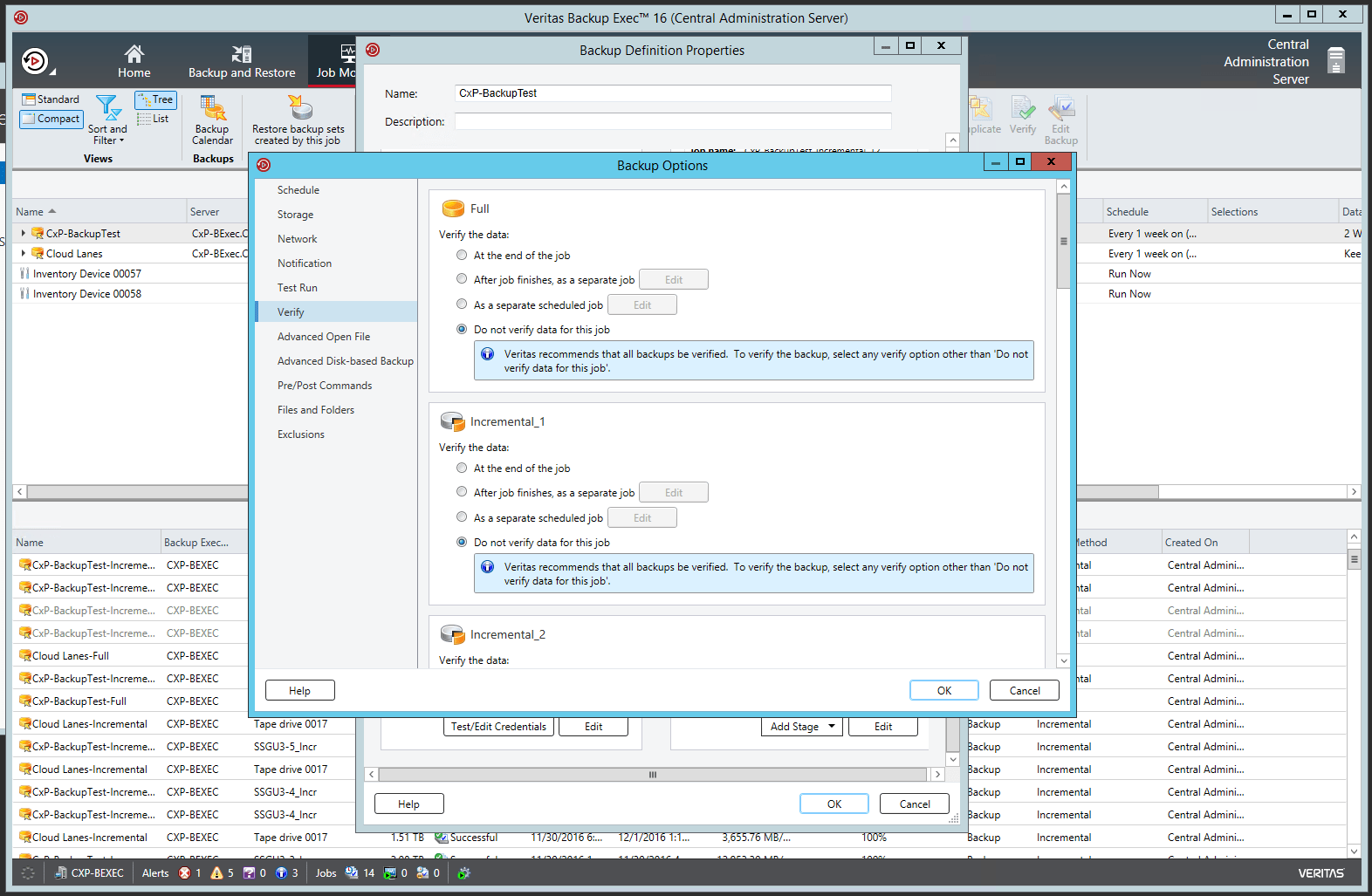This screenshot has width=1372, height=896.
Task: Click Help in Backup Options dialog
Action: coord(300,690)
